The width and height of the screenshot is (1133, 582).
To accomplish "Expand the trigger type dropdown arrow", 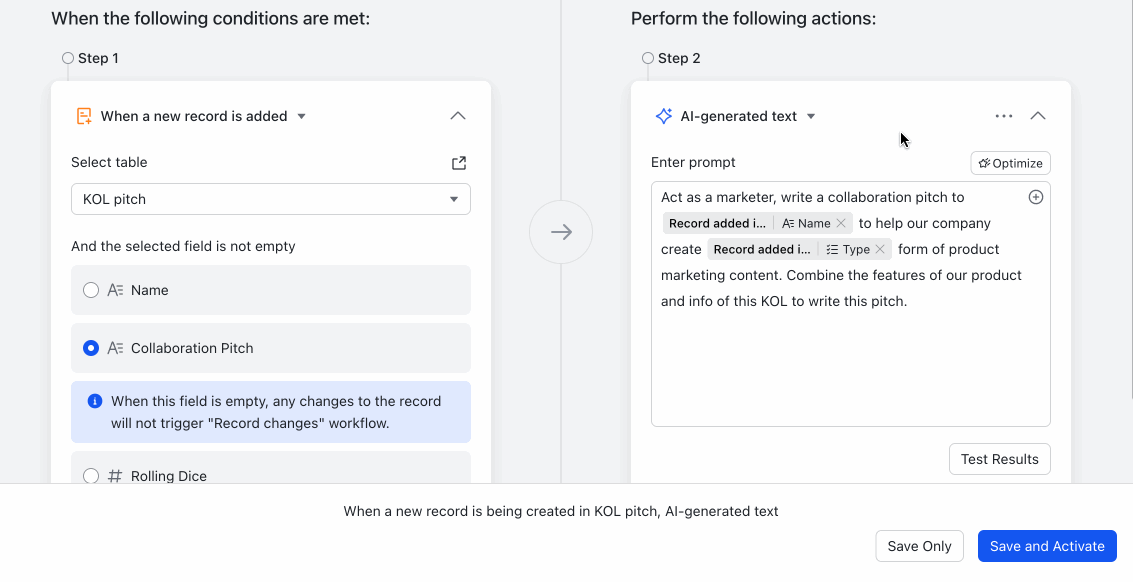I will coord(302,116).
